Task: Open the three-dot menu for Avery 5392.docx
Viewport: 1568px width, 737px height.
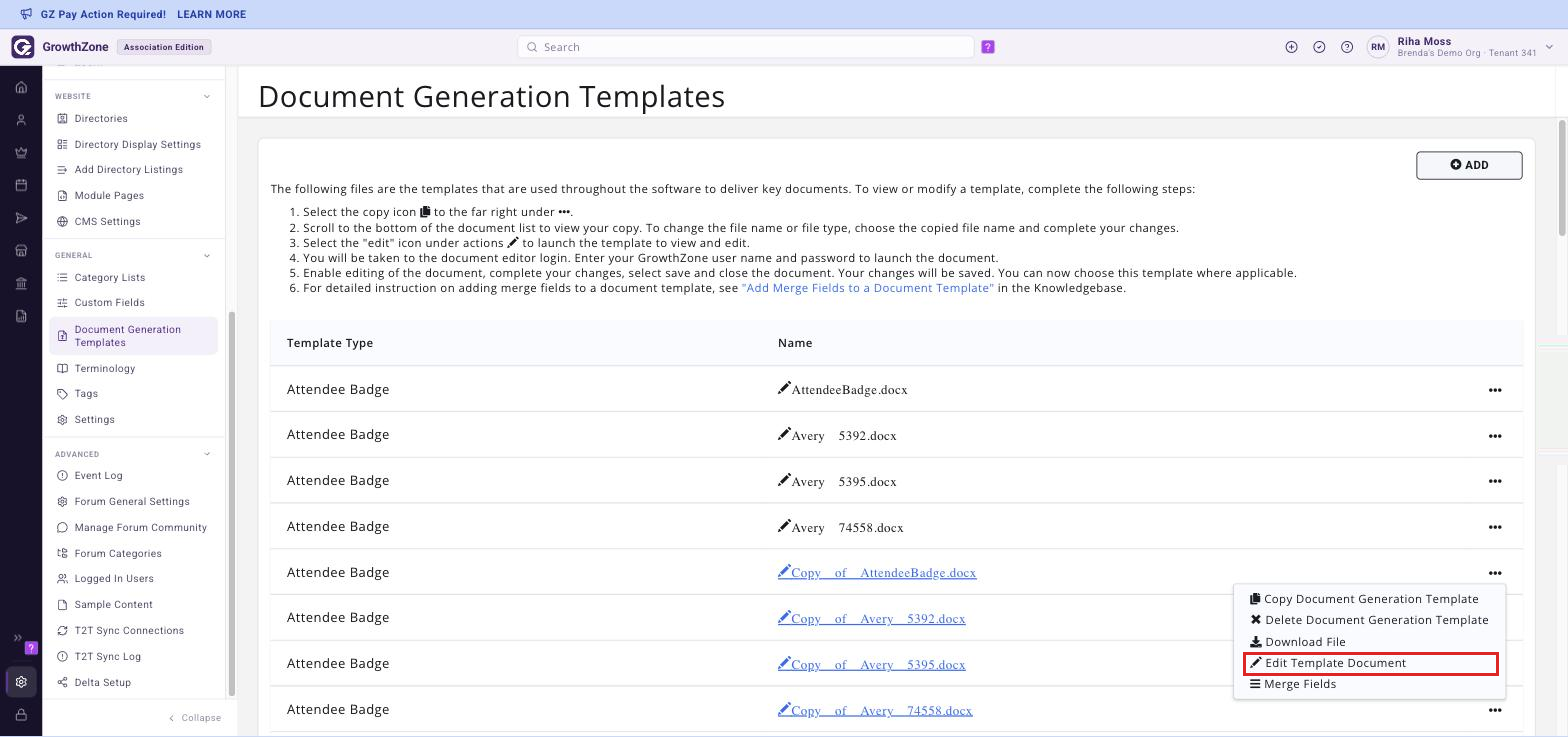Action: (1495, 436)
